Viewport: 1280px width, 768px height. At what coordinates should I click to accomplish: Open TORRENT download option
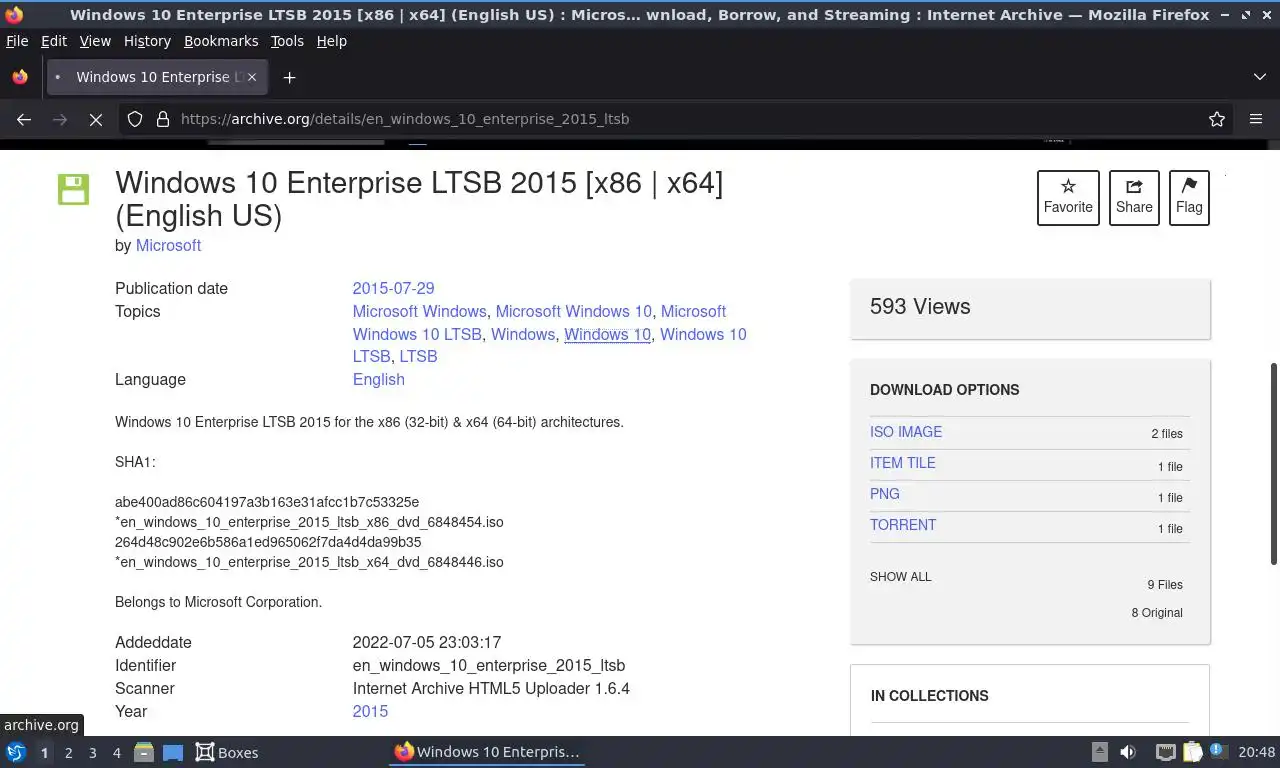tap(903, 525)
